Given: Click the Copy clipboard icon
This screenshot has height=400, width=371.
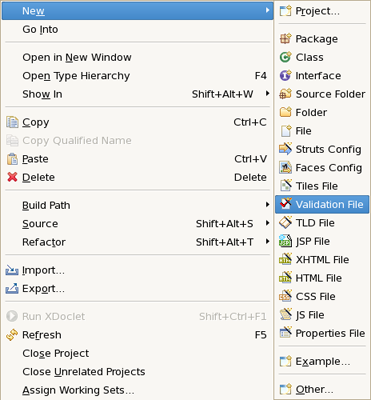Looking at the screenshot, I should [12, 122].
